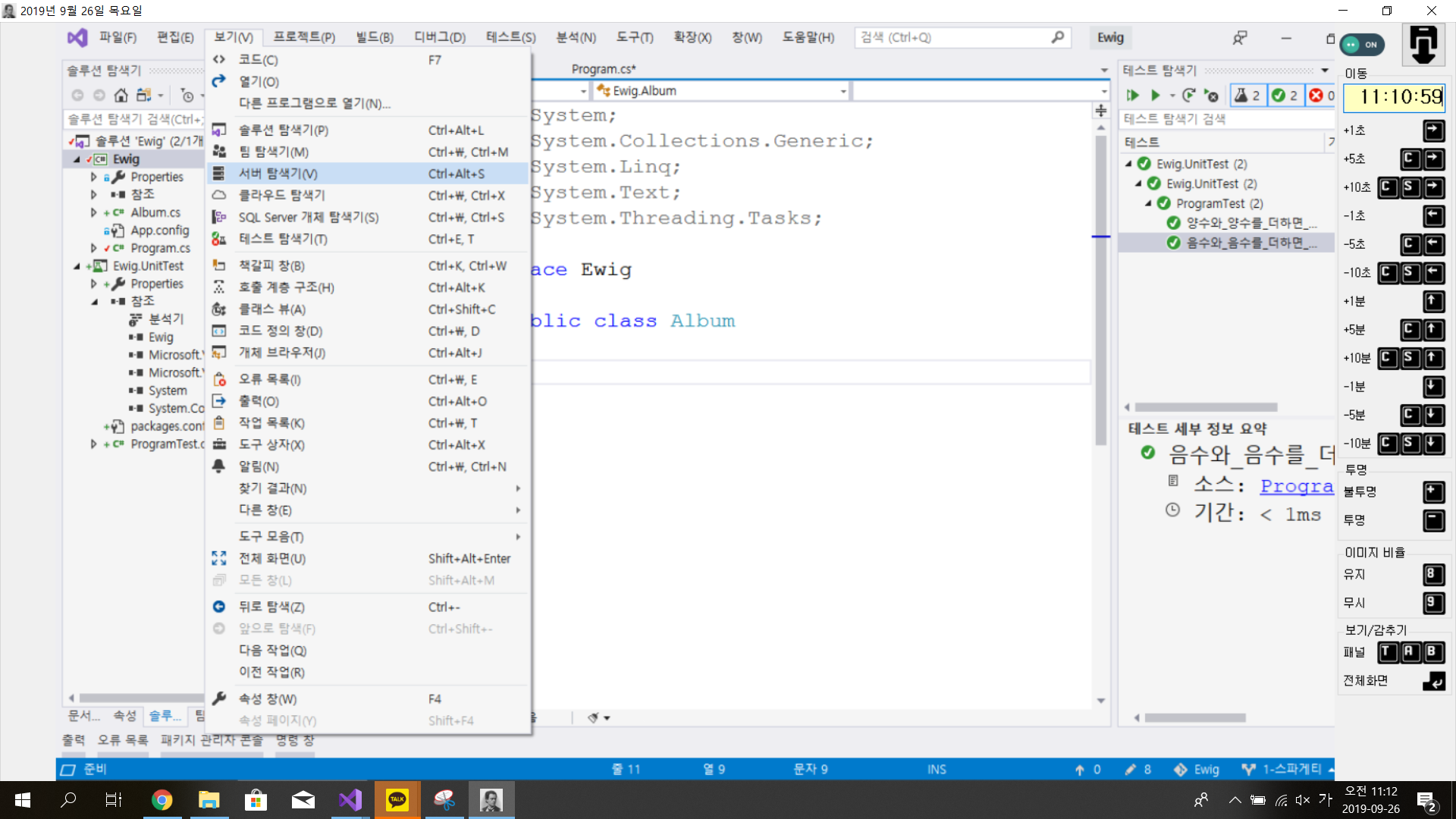1456x819 pixels.
Task: Click the 11:10:59 time input field
Action: coord(1393,97)
